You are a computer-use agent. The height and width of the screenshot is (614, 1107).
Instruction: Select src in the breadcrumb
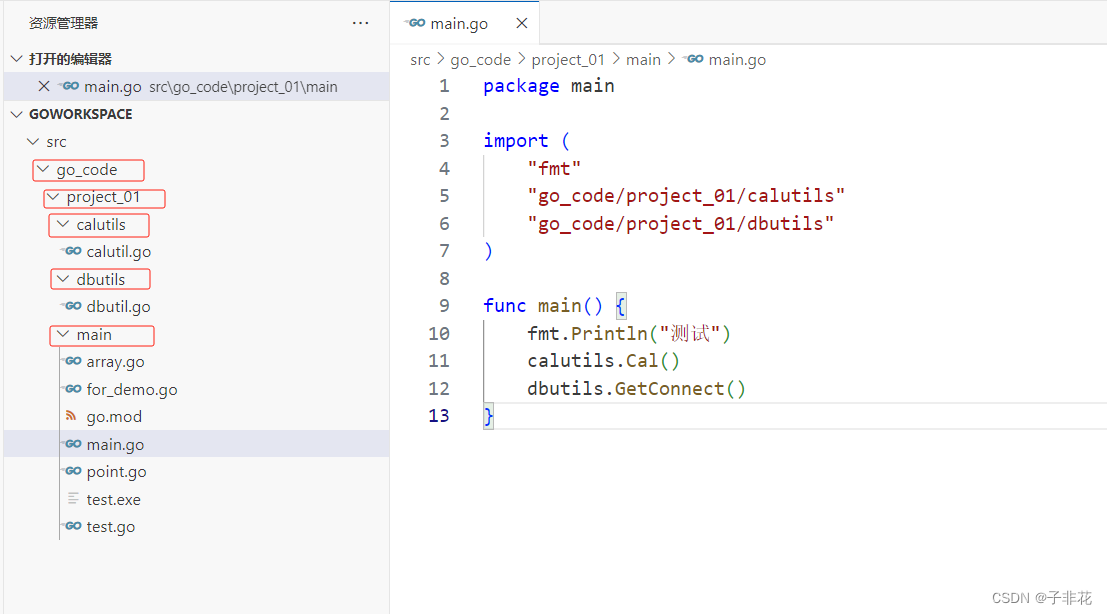coord(420,60)
